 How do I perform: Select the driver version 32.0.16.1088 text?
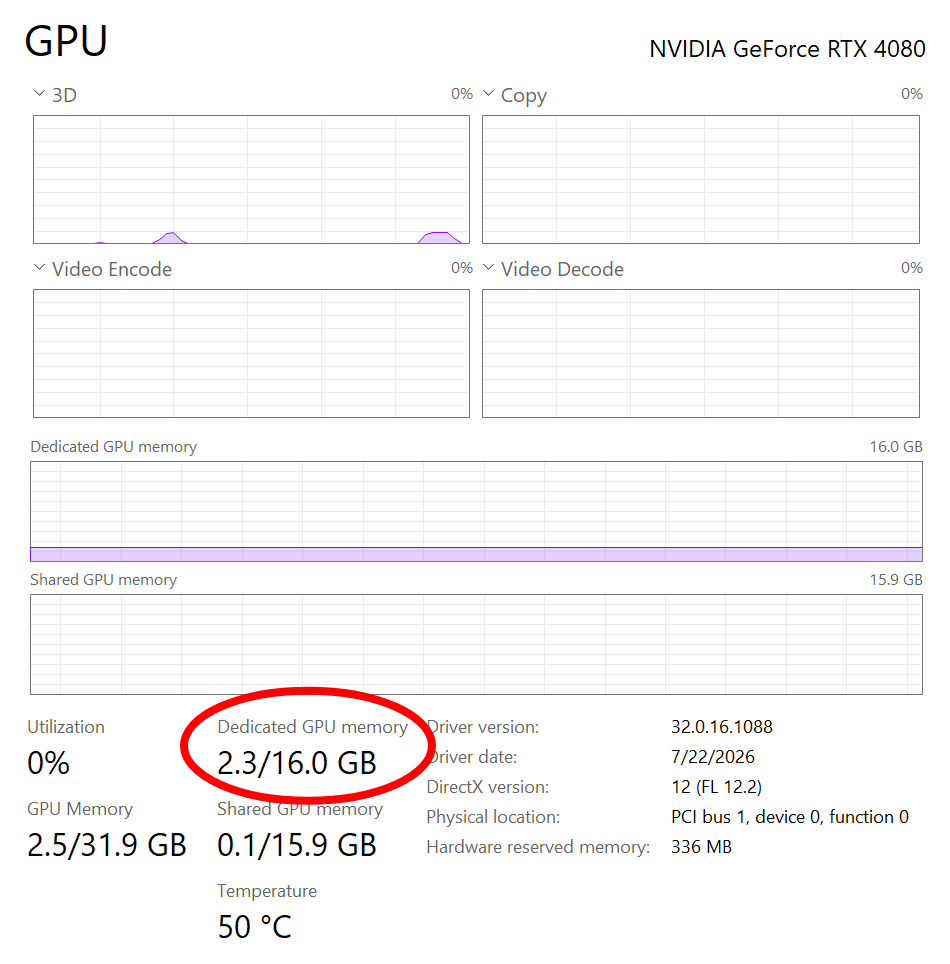[x=722, y=727]
